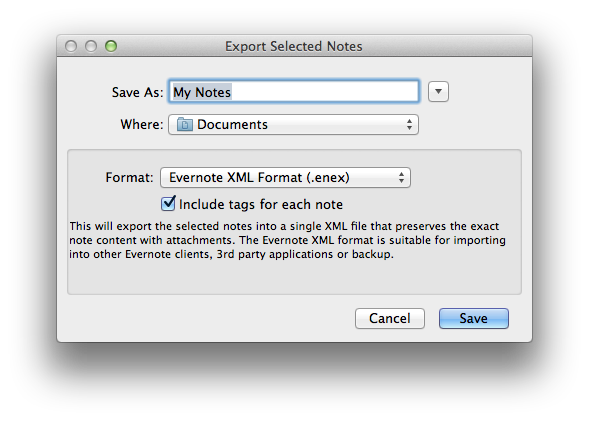The image size is (589, 421).
Task: Click the Export Selected Notes title
Action: pyautogui.click(x=294, y=46)
